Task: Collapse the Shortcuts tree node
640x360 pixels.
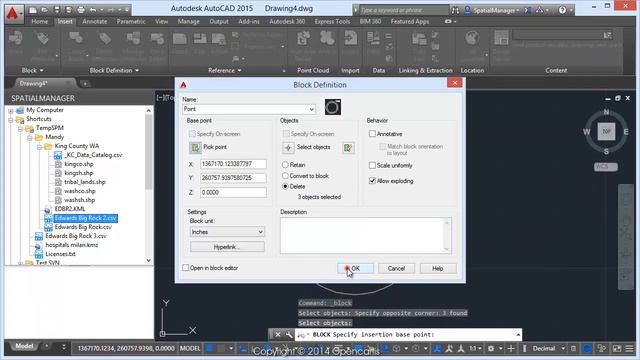Action: [x=11, y=119]
